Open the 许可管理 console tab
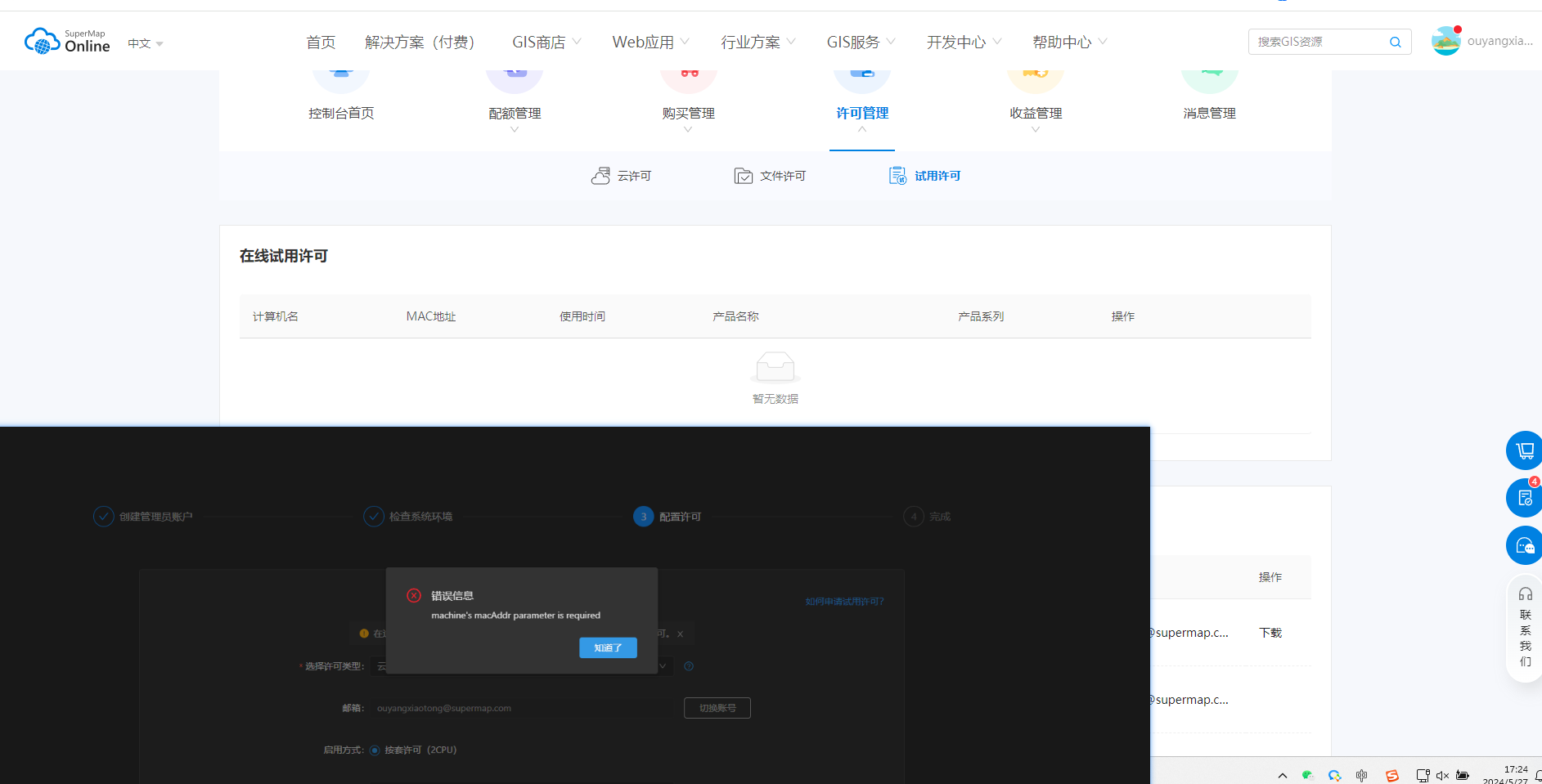The width and height of the screenshot is (1542, 784). tap(862, 113)
